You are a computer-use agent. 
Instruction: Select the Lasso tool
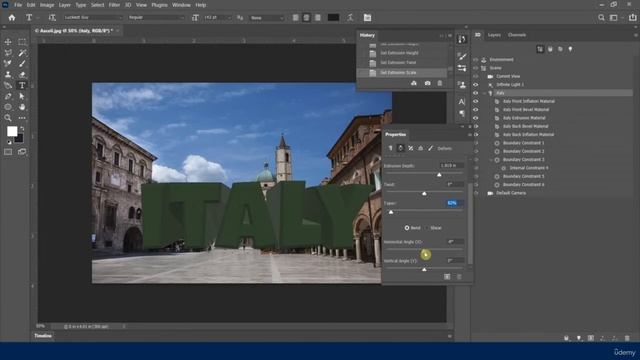click(8, 53)
